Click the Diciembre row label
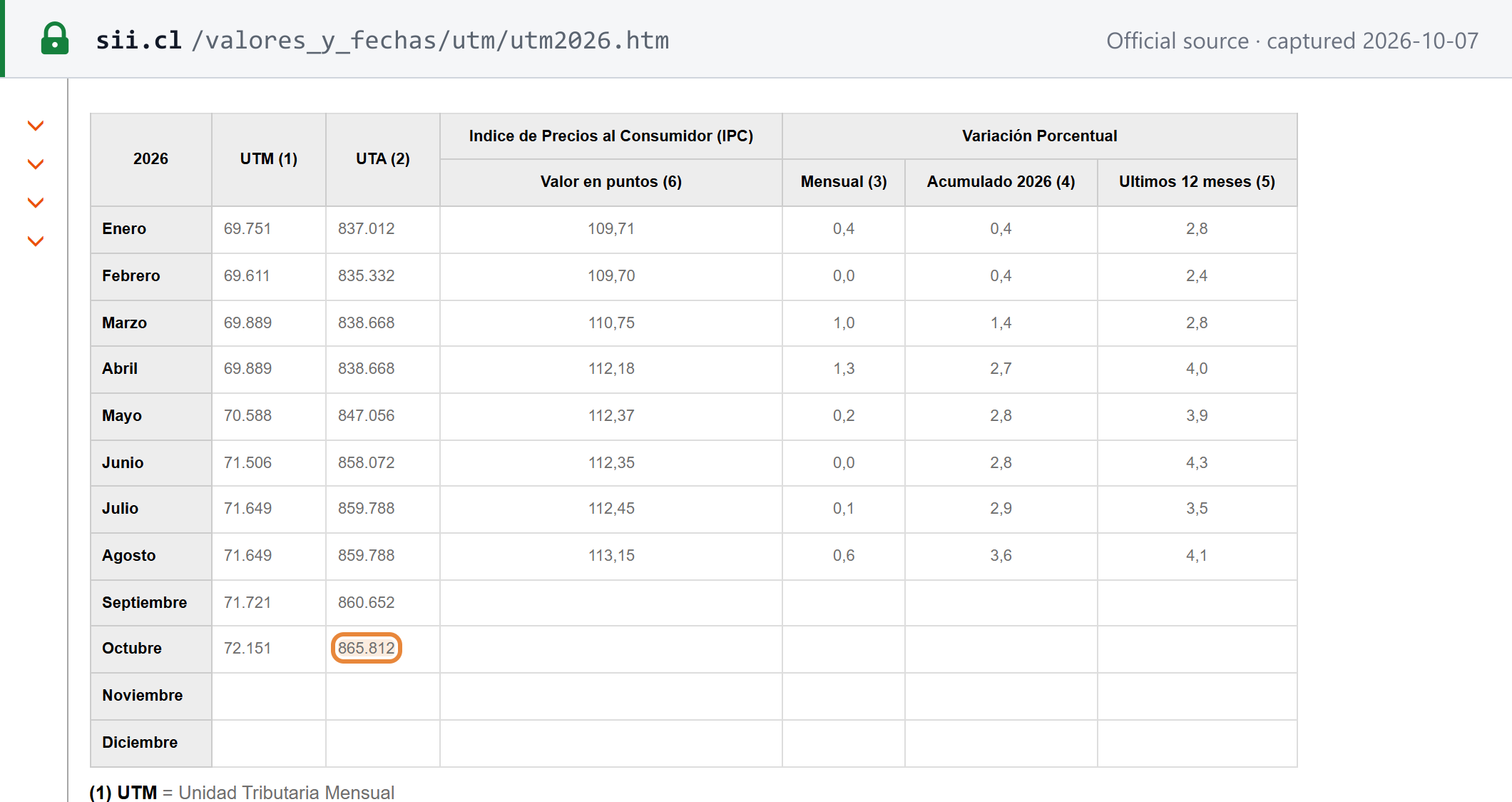Image resolution: width=1512 pixels, height=802 pixels. point(140,742)
